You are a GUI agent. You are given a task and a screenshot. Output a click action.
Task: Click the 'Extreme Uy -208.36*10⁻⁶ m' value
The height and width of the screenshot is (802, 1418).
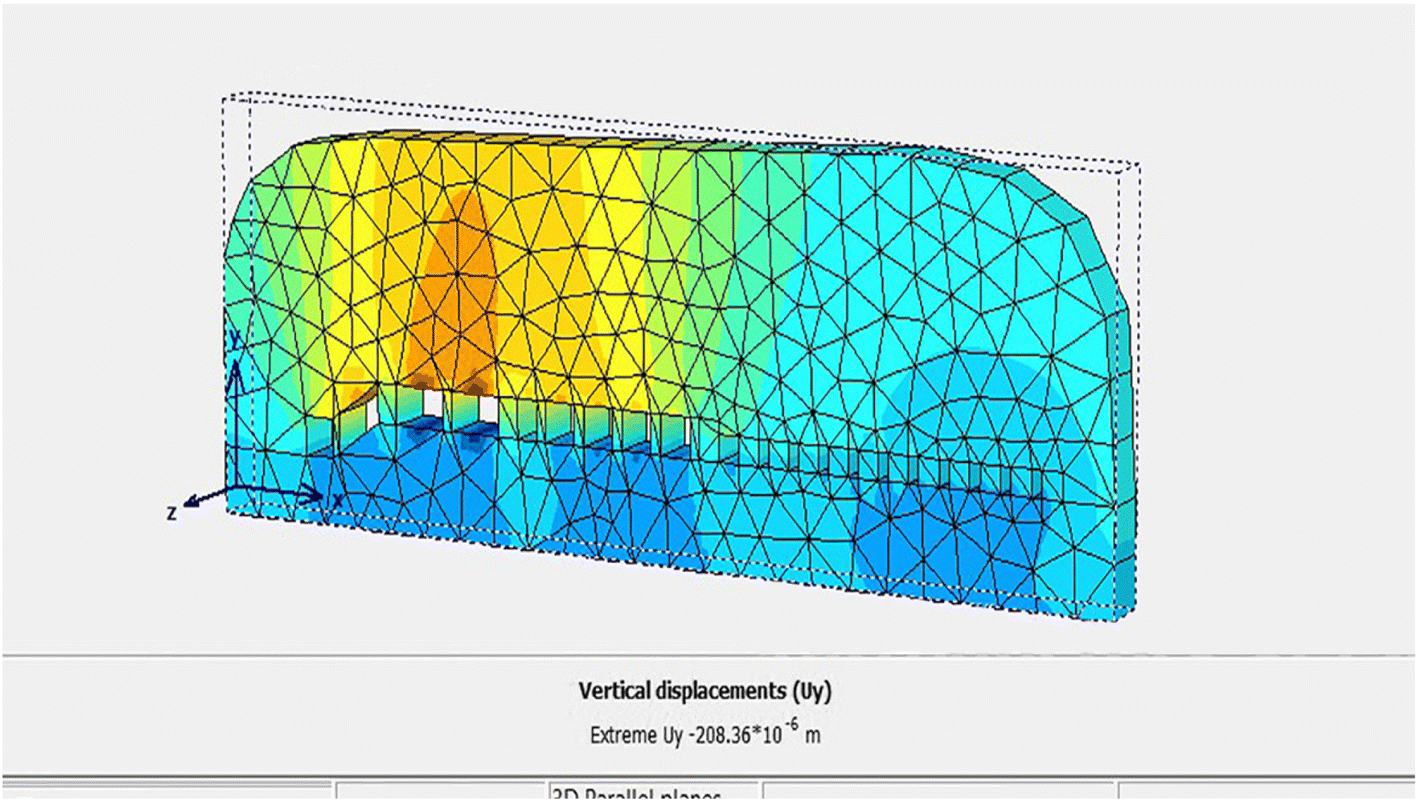pyautogui.click(x=705, y=734)
